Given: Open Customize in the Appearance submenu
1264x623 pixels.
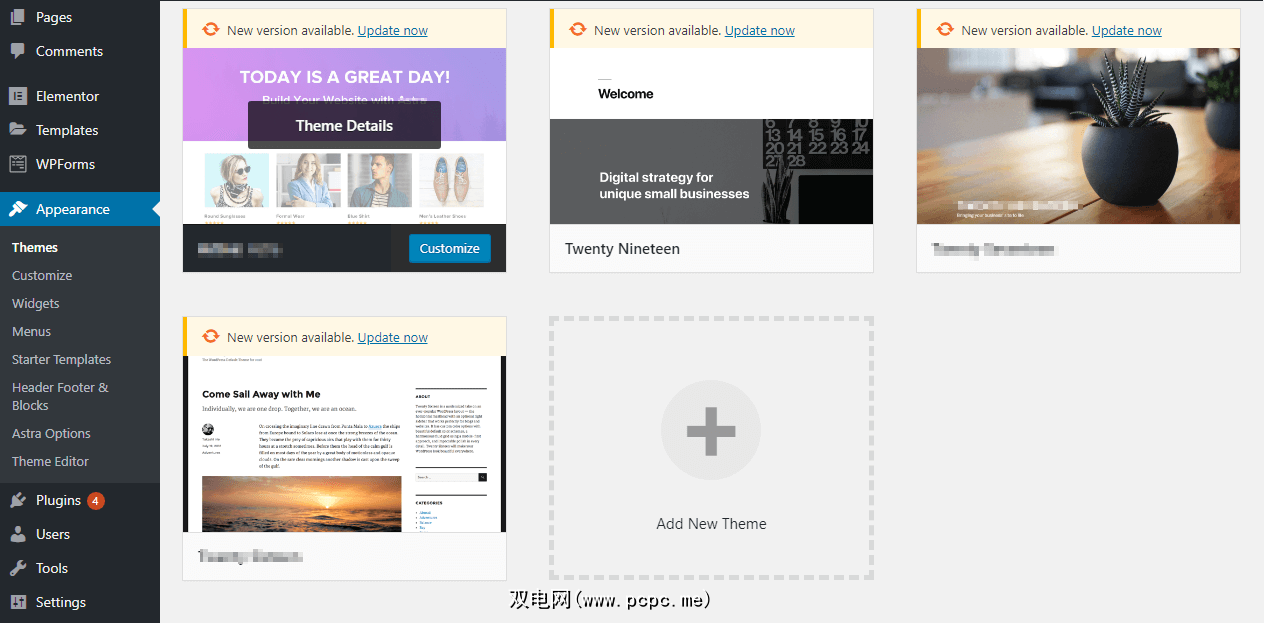Looking at the screenshot, I should [42, 275].
